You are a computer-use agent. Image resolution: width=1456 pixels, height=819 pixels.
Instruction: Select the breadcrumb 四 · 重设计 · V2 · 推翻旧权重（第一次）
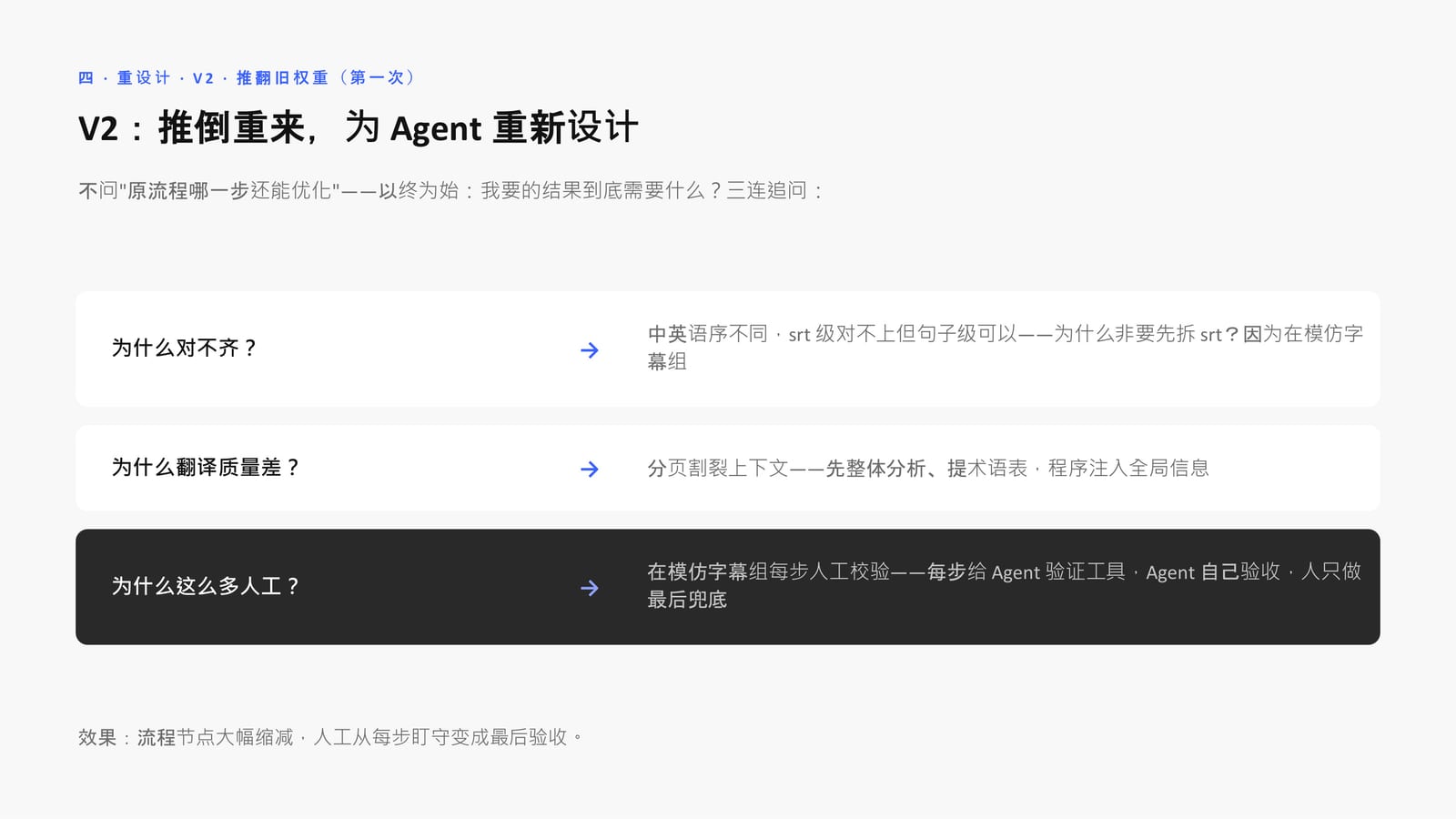pyautogui.click(x=248, y=77)
